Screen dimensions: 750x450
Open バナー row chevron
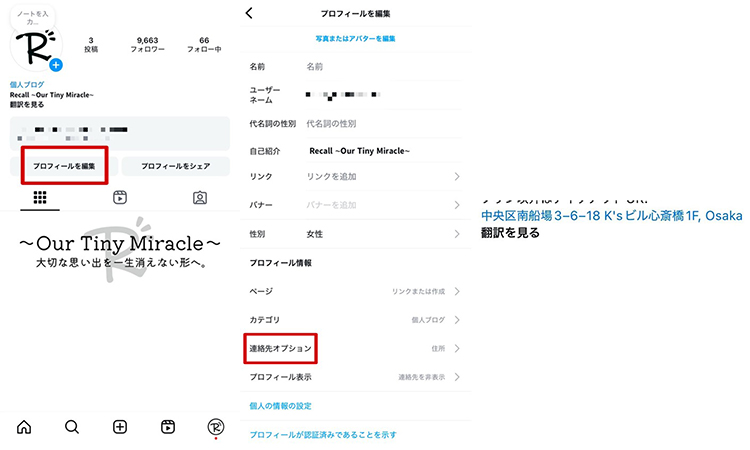pyautogui.click(x=457, y=205)
